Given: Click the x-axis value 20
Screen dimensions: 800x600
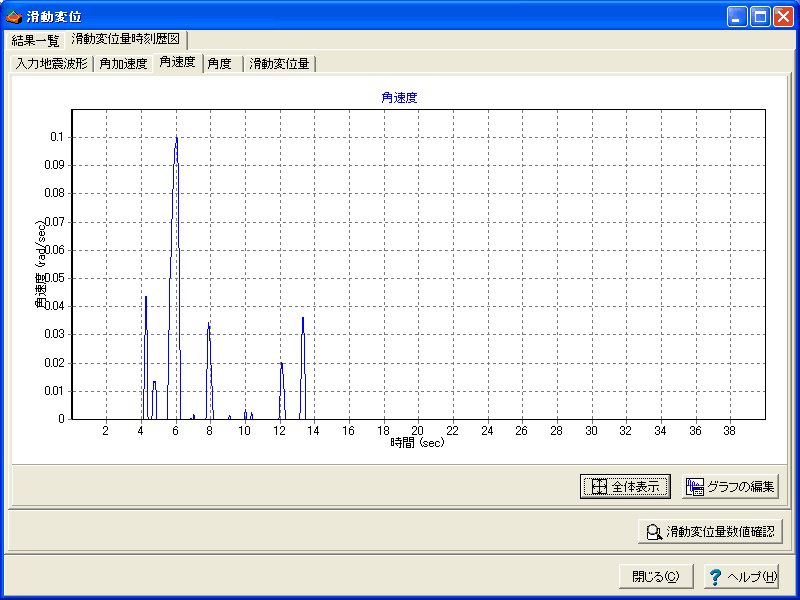Looking at the screenshot, I should (418, 431).
